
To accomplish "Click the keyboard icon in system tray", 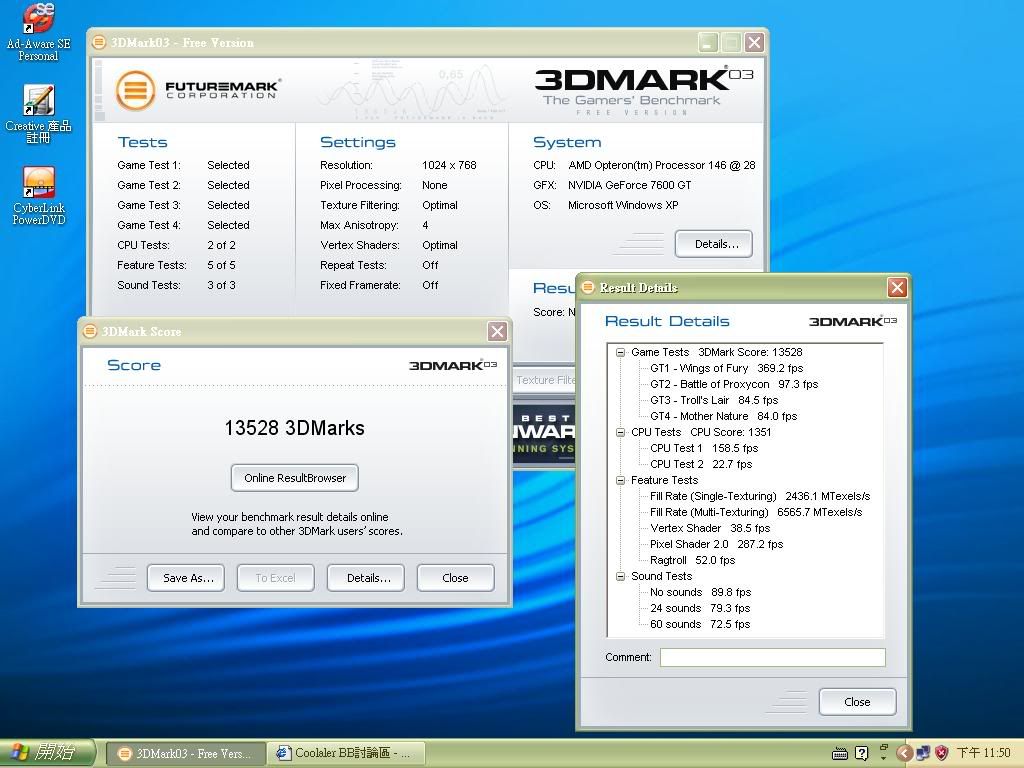I will coord(840,753).
